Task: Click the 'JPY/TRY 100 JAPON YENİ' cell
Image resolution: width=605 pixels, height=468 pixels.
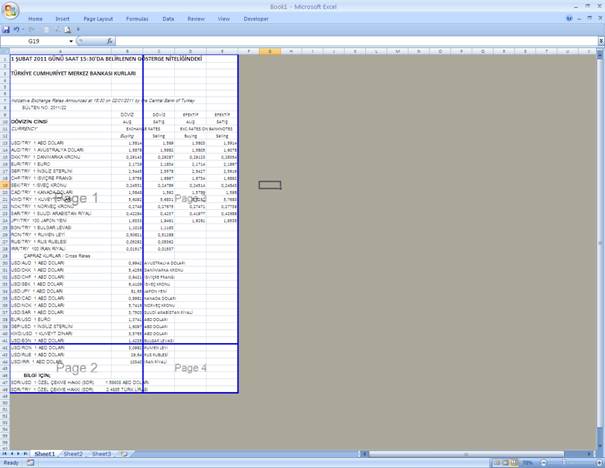Action: pyautogui.click(x=61, y=220)
